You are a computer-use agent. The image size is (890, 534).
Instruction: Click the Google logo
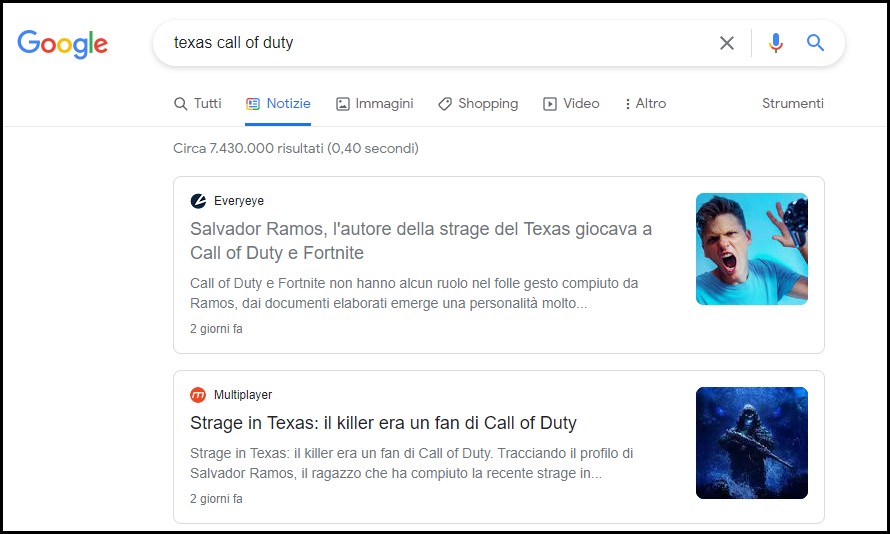click(x=62, y=44)
